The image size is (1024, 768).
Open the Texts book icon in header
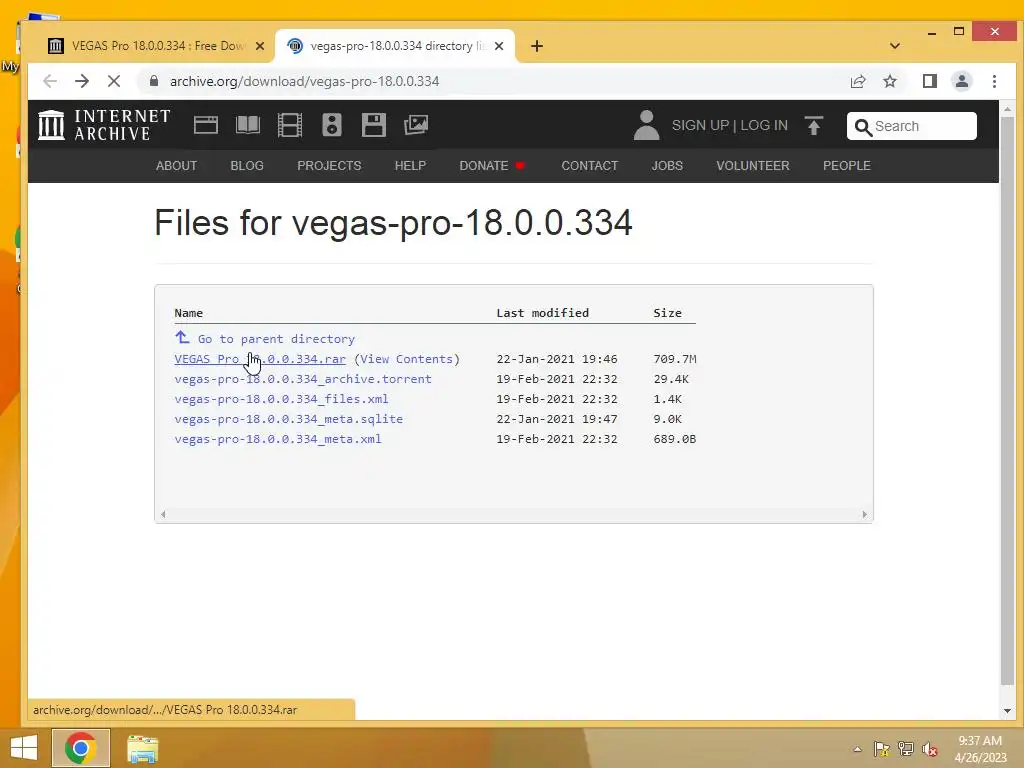[248, 125]
